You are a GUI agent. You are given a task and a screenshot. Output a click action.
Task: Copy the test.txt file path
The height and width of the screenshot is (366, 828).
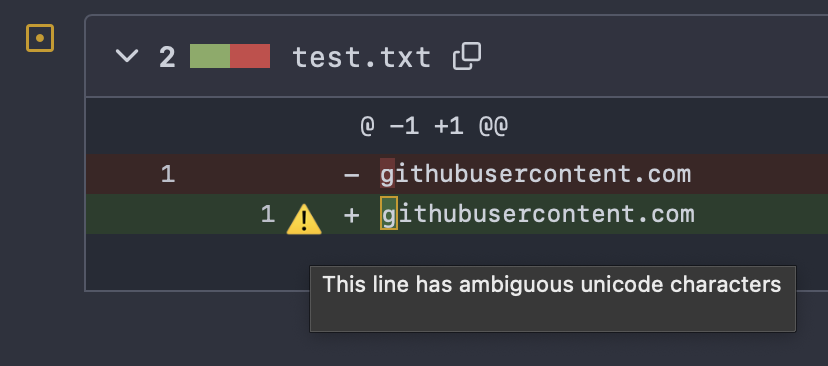(467, 56)
